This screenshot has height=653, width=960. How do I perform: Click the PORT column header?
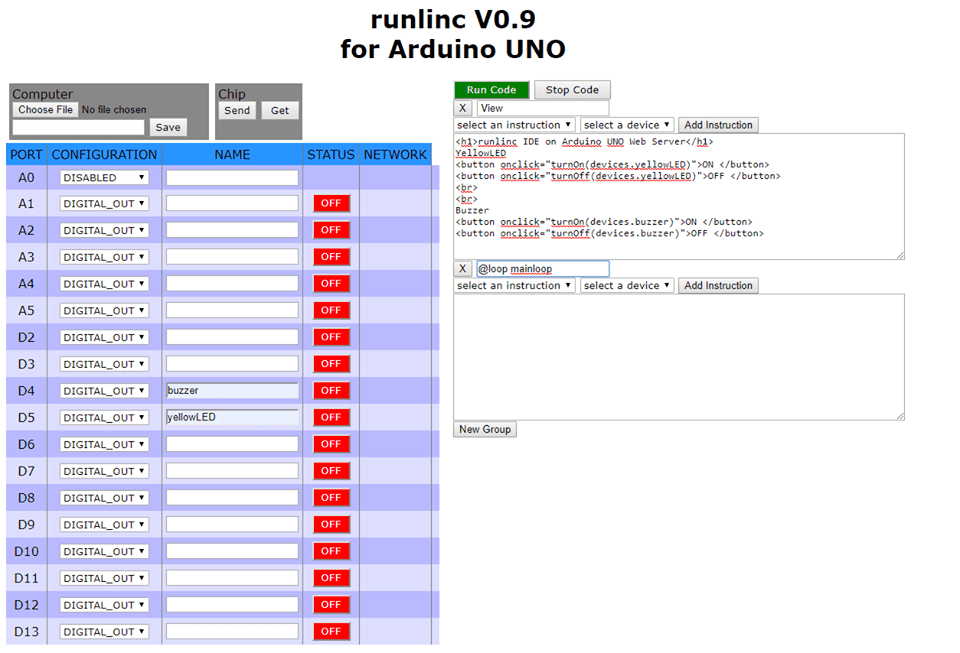tap(26, 155)
